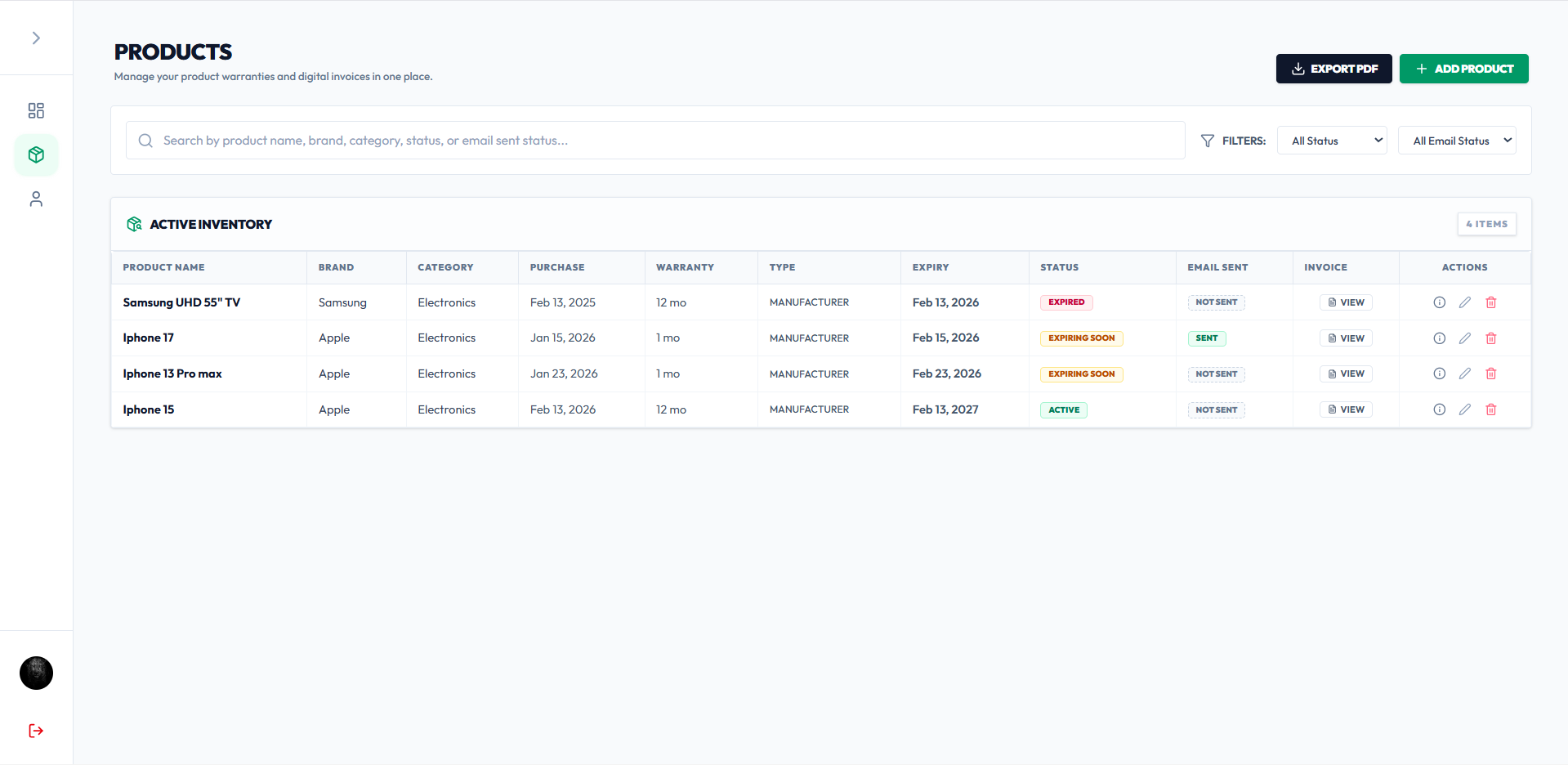Click the round user avatar picture
Viewport: 1568px width, 765px height.
point(36,673)
